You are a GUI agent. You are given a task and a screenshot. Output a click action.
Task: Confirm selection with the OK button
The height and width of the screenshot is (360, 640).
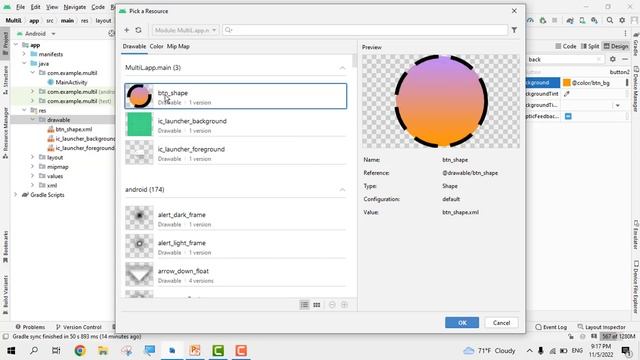pyautogui.click(x=462, y=322)
